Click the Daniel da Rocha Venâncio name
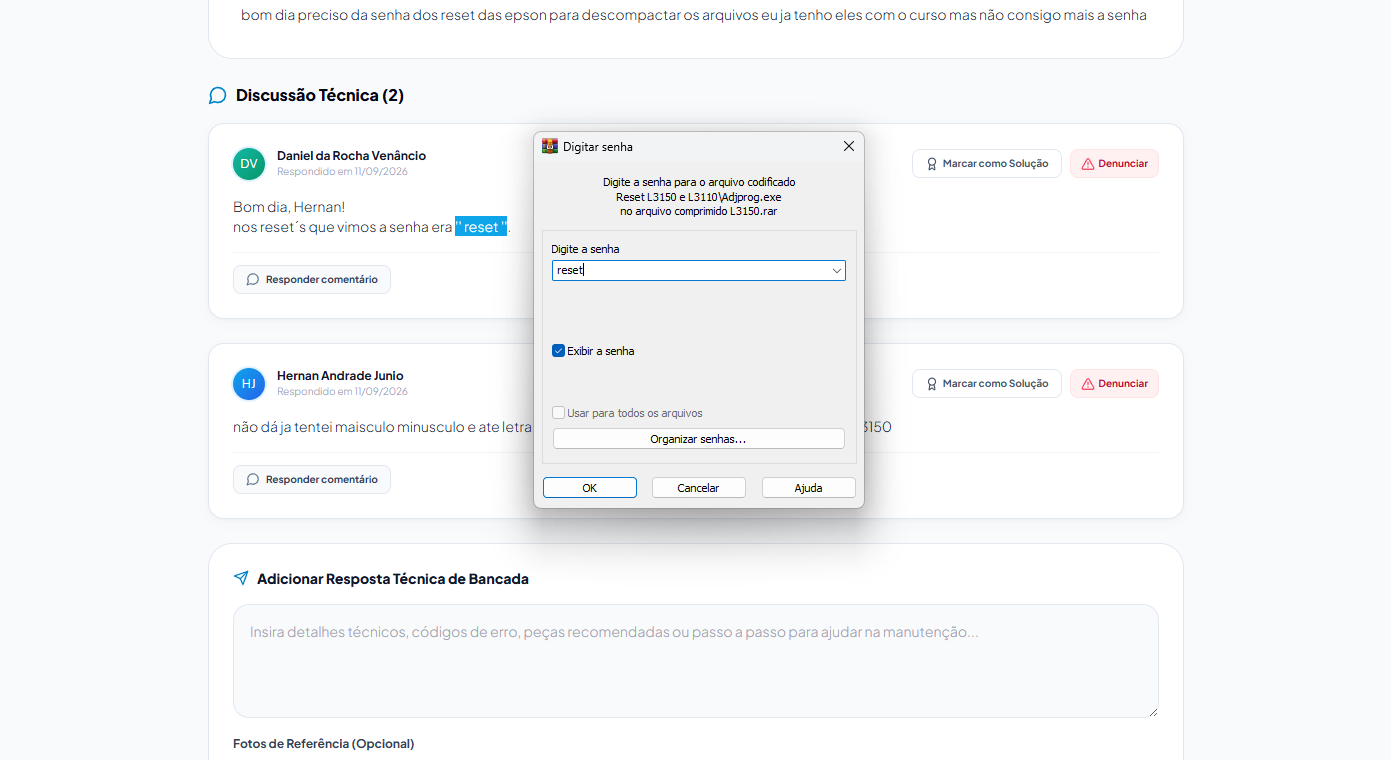The width and height of the screenshot is (1391, 760). coord(351,155)
